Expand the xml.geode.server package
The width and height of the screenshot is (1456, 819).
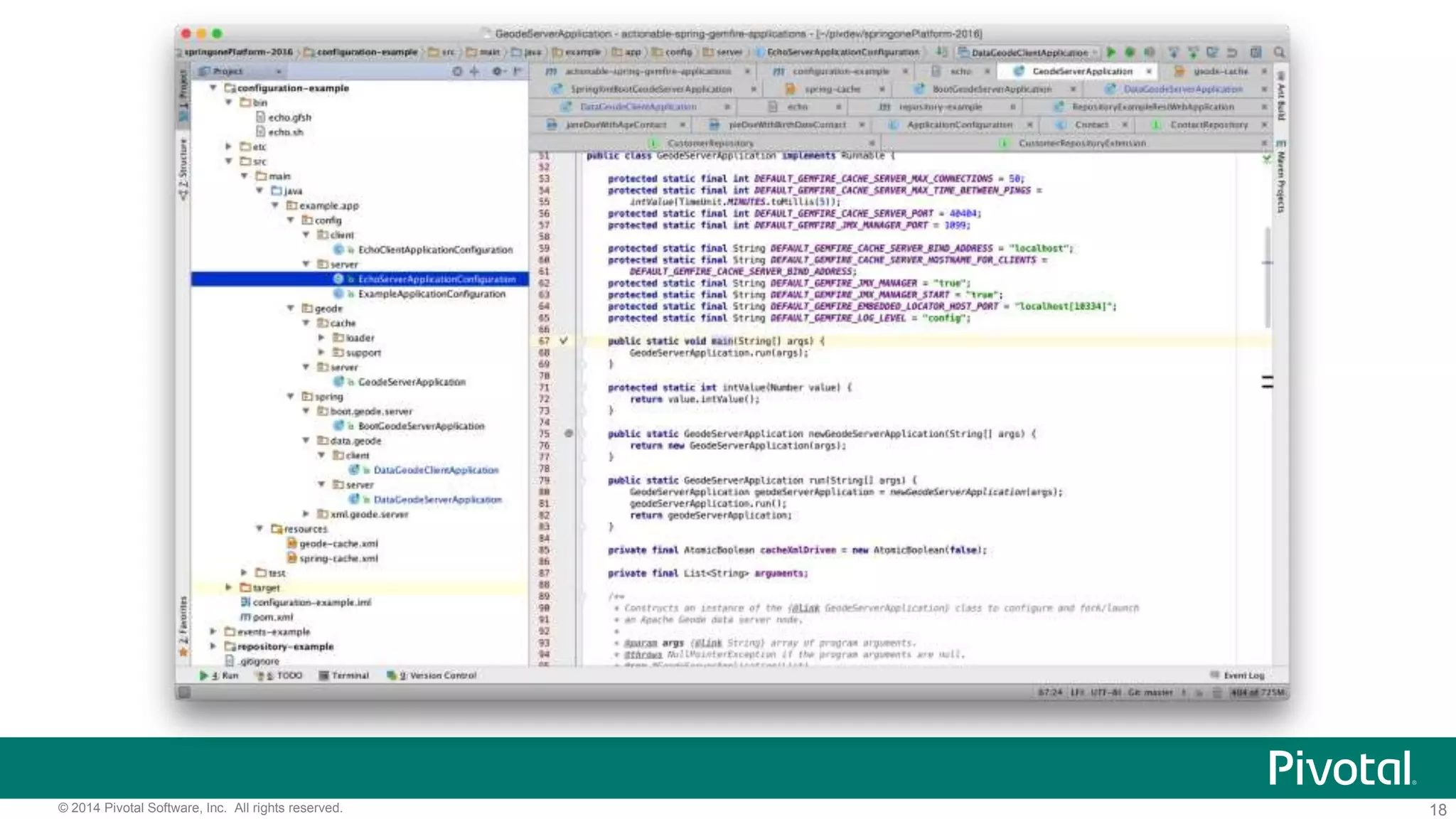tap(306, 513)
